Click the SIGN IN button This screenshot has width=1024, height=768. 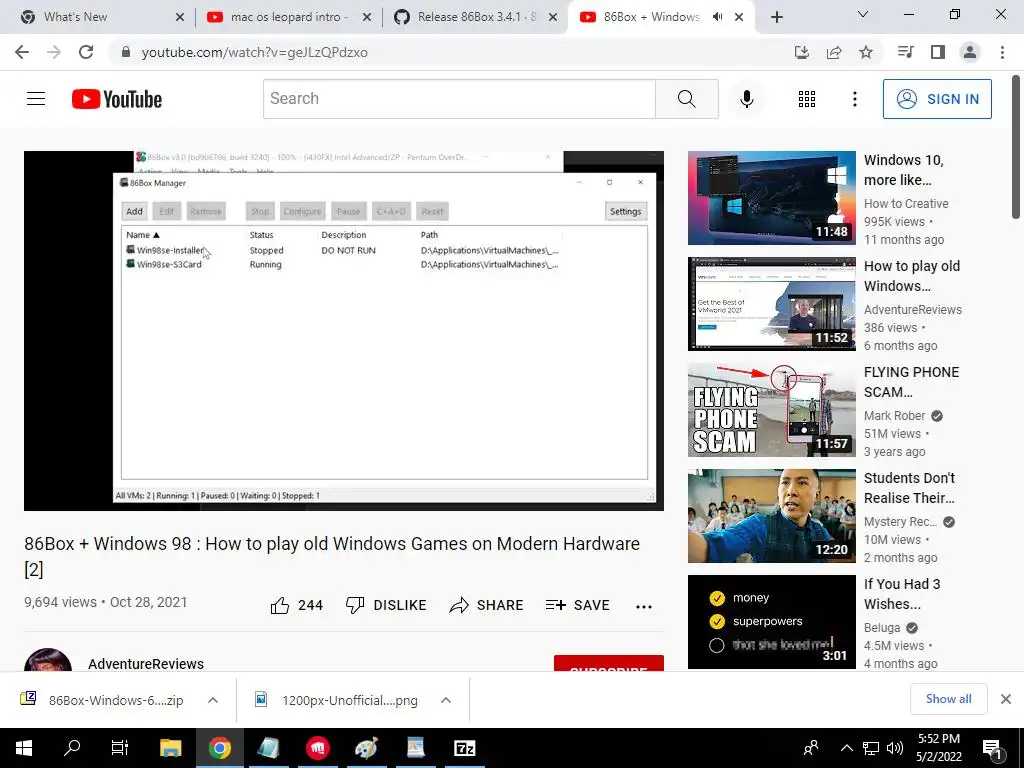937,99
